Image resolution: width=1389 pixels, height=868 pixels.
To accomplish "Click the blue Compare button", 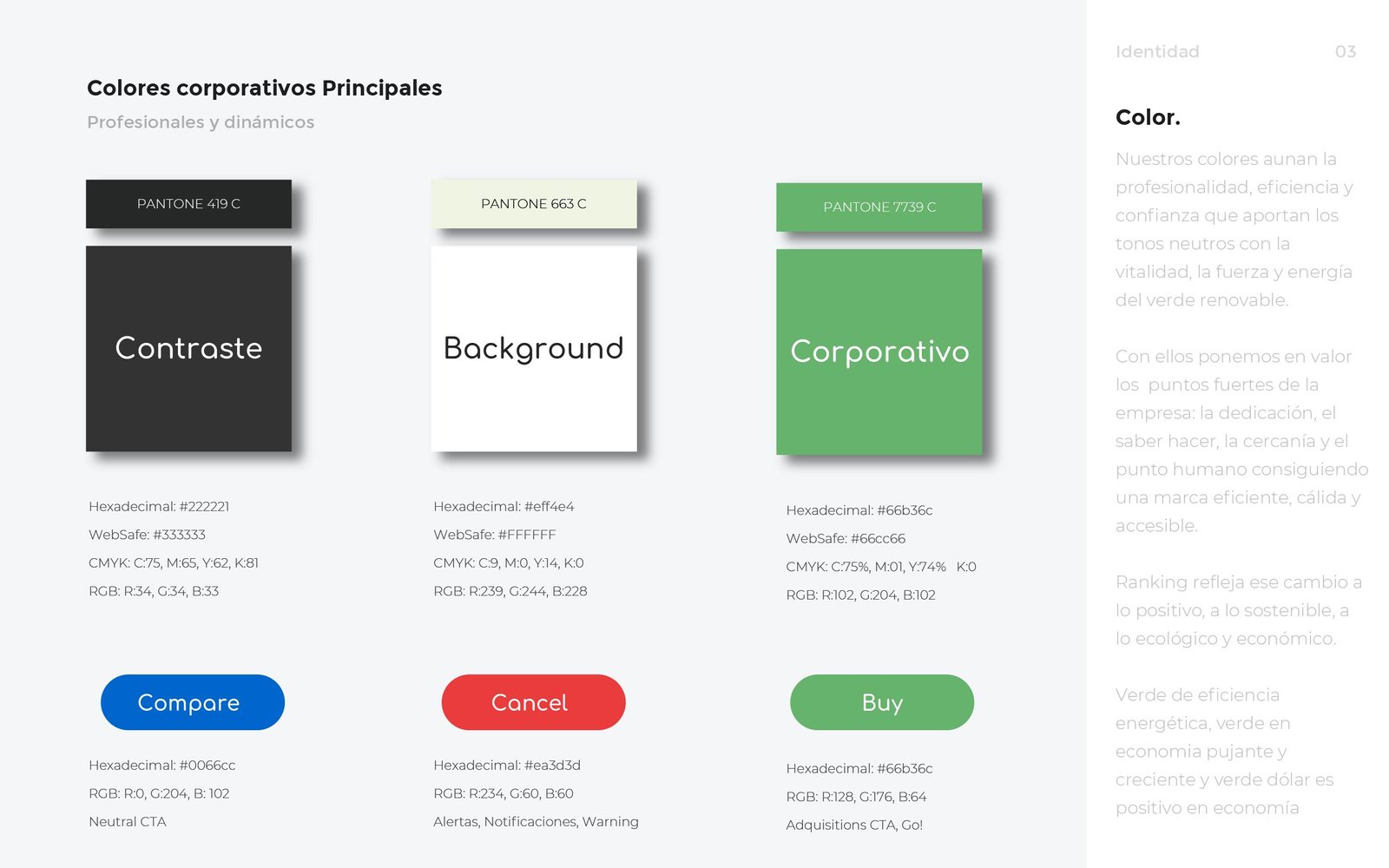I will 192,702.
